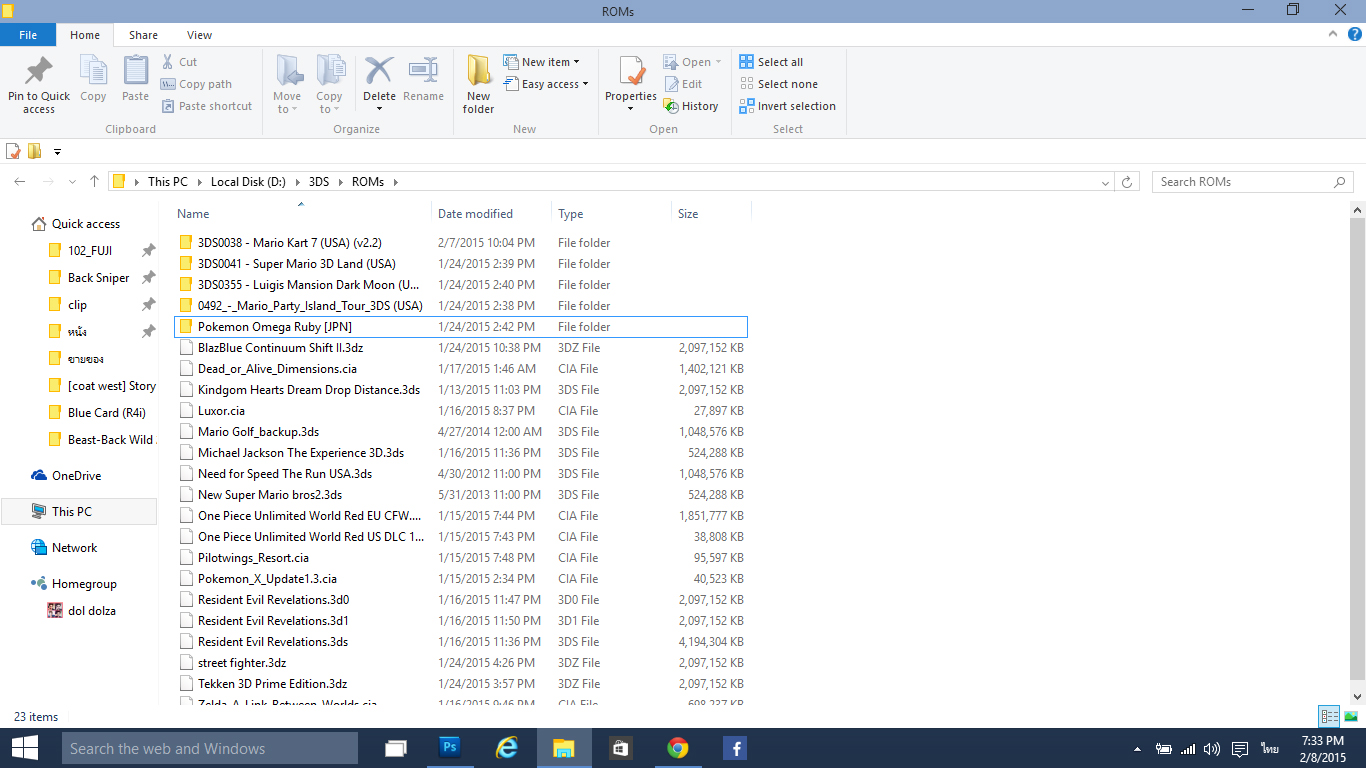Open the File menu tab
Screen dimensions: 1366x768
point(28,35)
